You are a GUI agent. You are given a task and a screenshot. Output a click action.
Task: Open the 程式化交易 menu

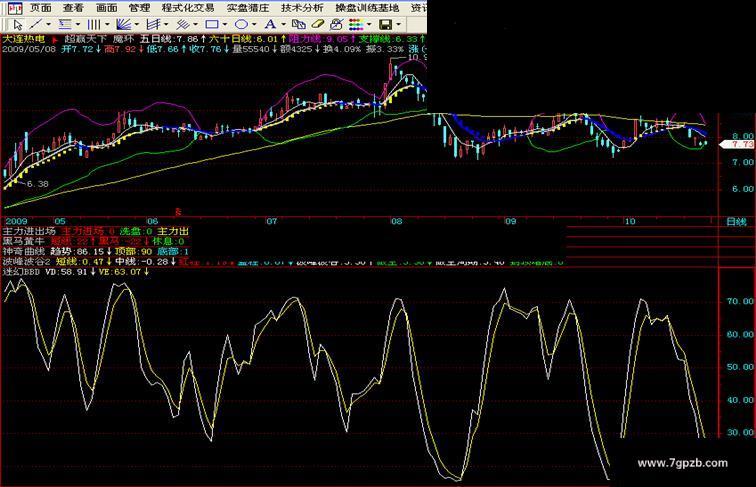pyautogui.click(x=188, y=8)
